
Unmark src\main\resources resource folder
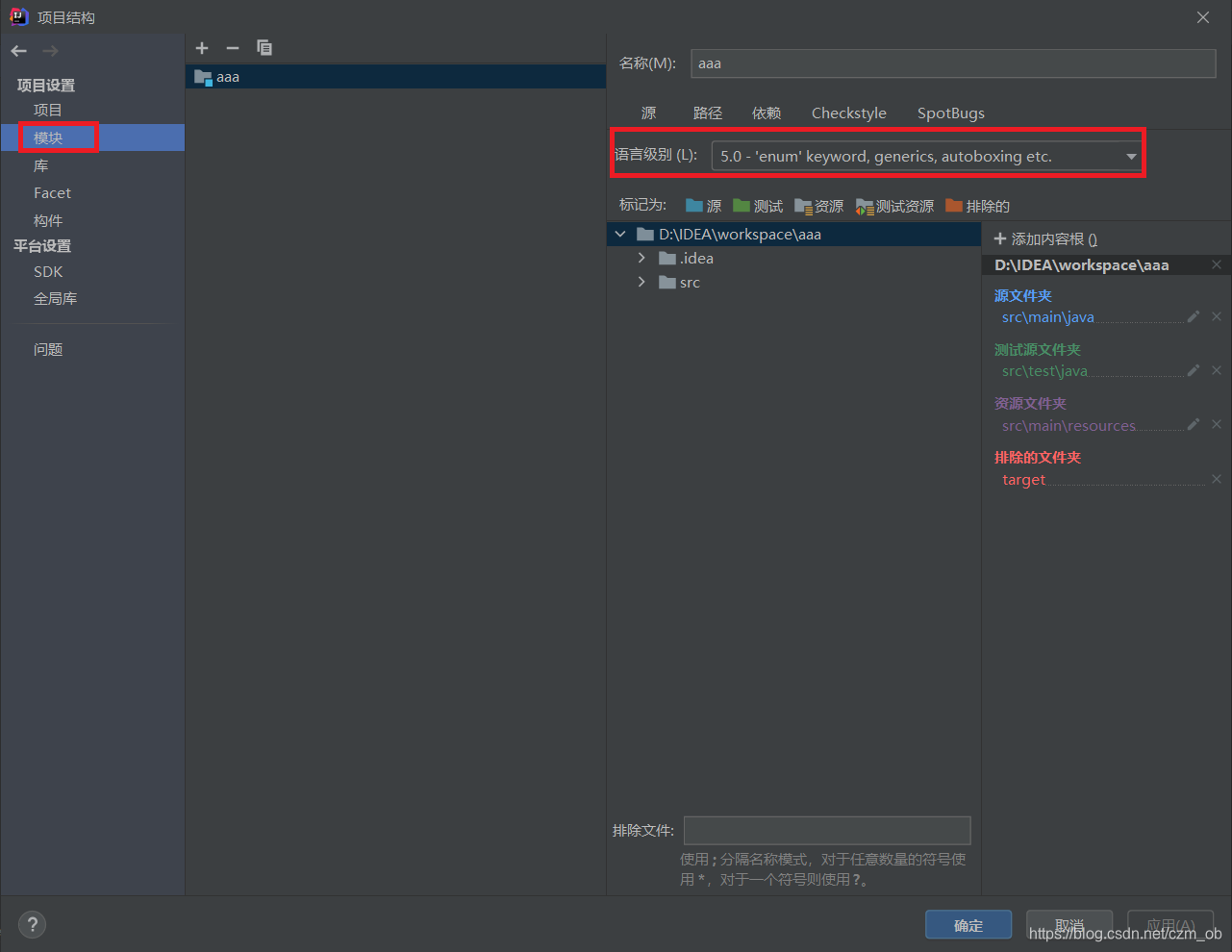tap(1217, 424)
